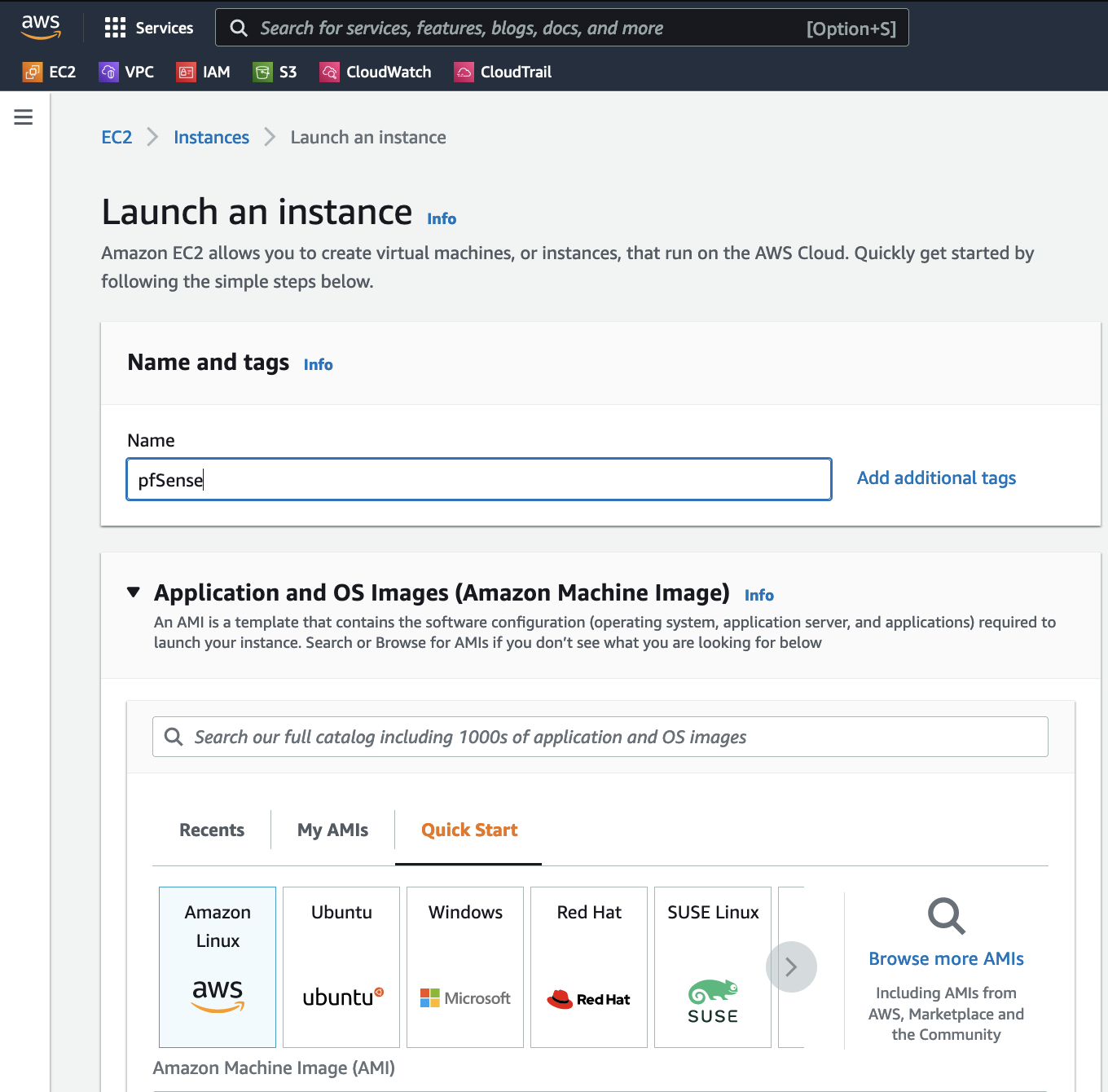This screenshot has width=1108, height=1092.
Task: Click the Add additional tags link
Action: (x=936, y=478)
